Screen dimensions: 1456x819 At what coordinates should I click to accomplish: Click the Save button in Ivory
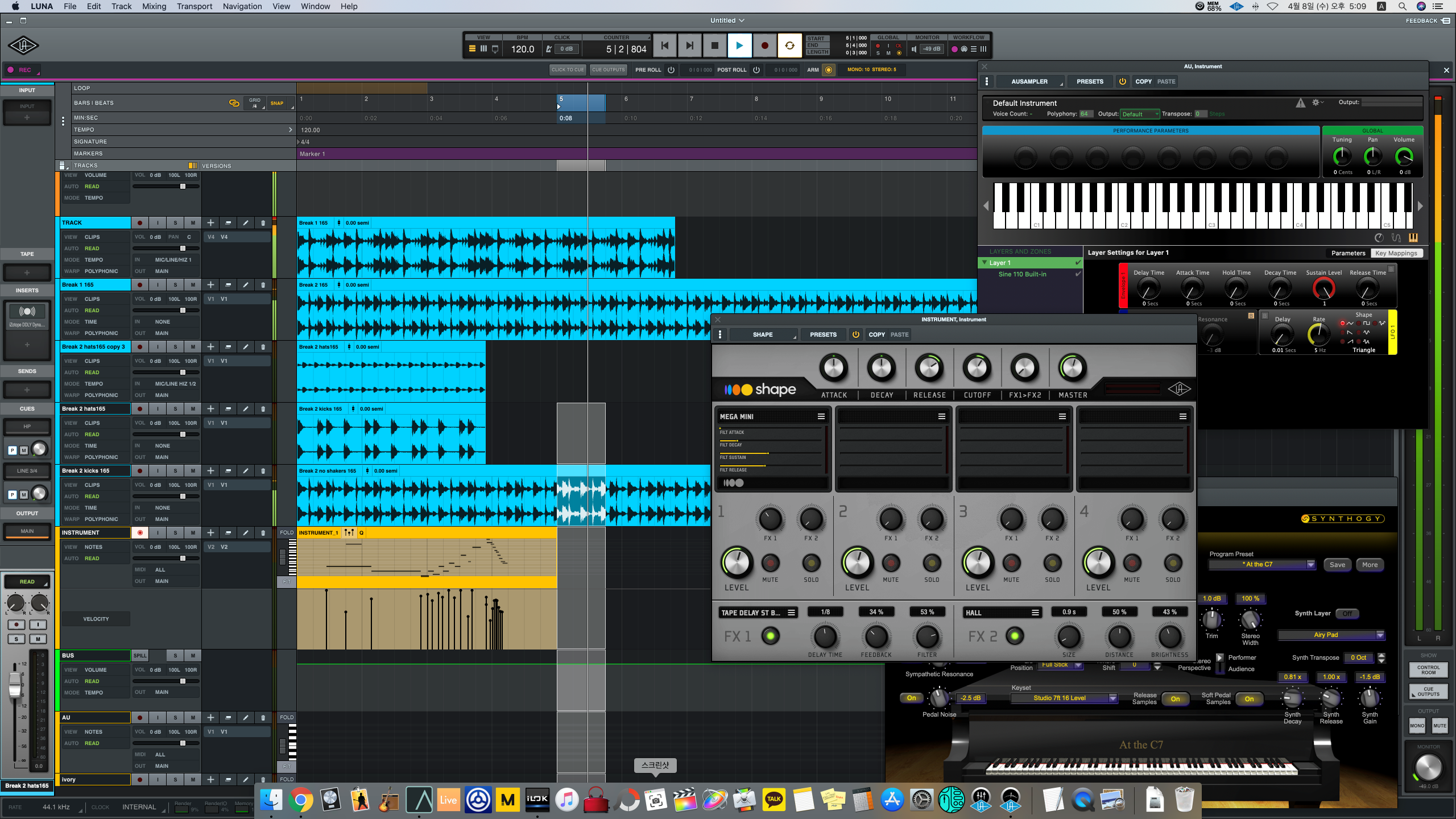pyautogui.click(x=1337, y=565)
